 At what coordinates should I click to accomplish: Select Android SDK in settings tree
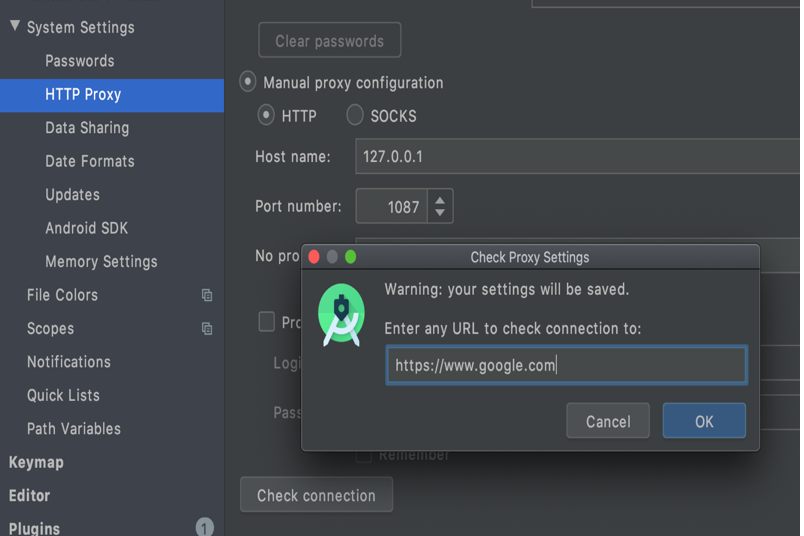(x=87, y=228)
